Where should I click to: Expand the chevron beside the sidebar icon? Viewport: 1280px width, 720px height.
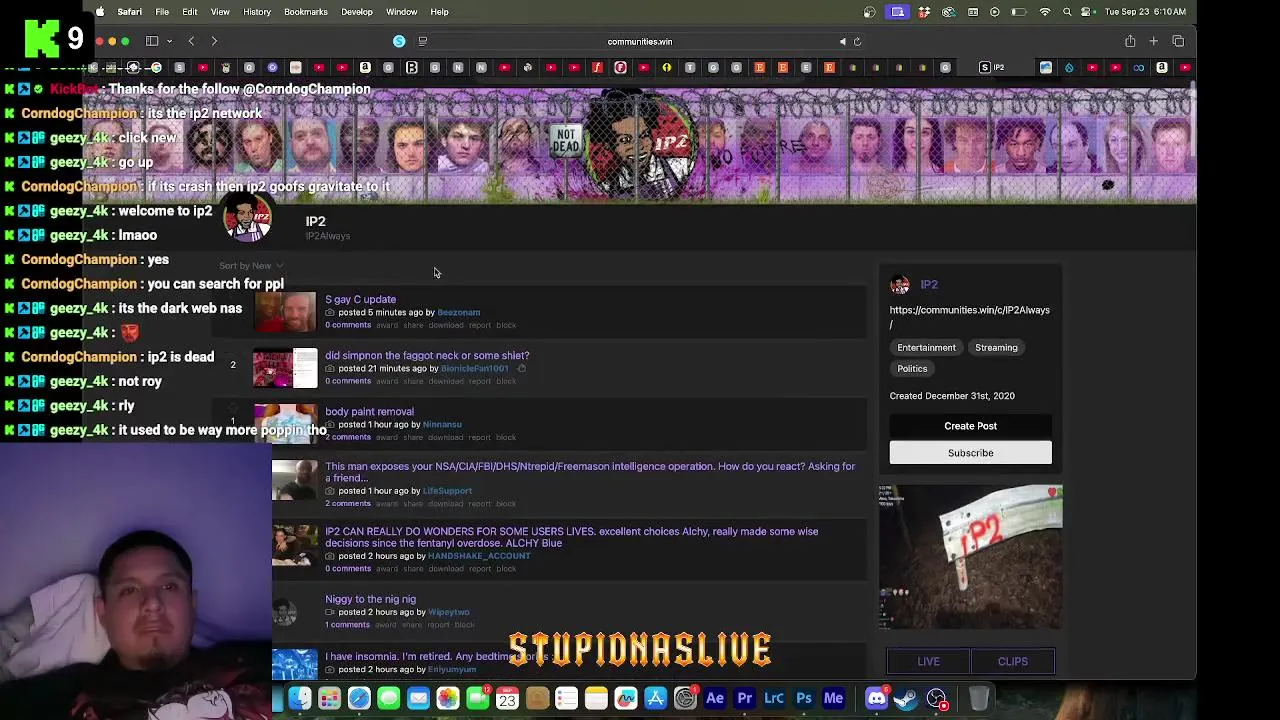[169, 41]
